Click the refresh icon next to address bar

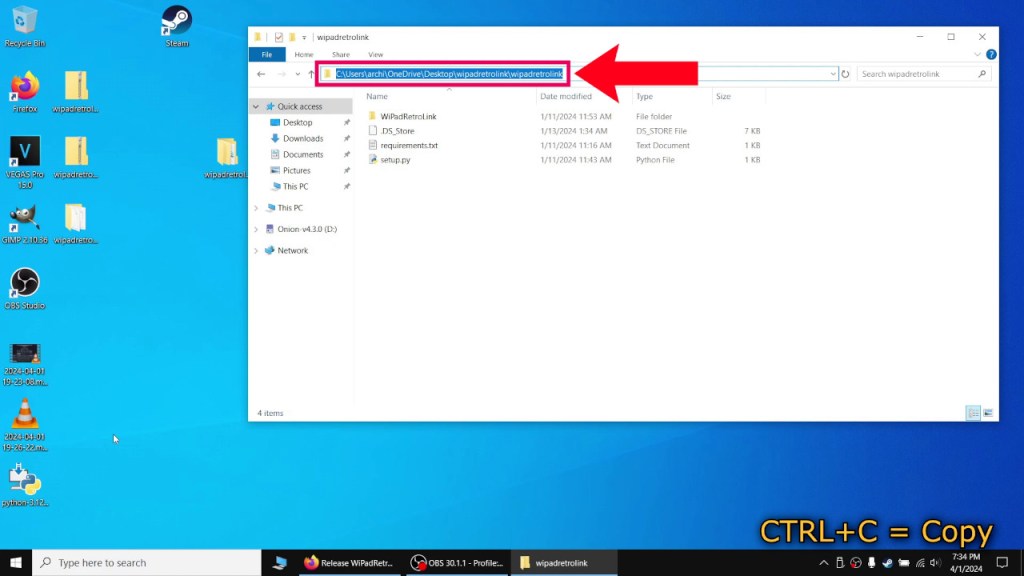(845, 73)
